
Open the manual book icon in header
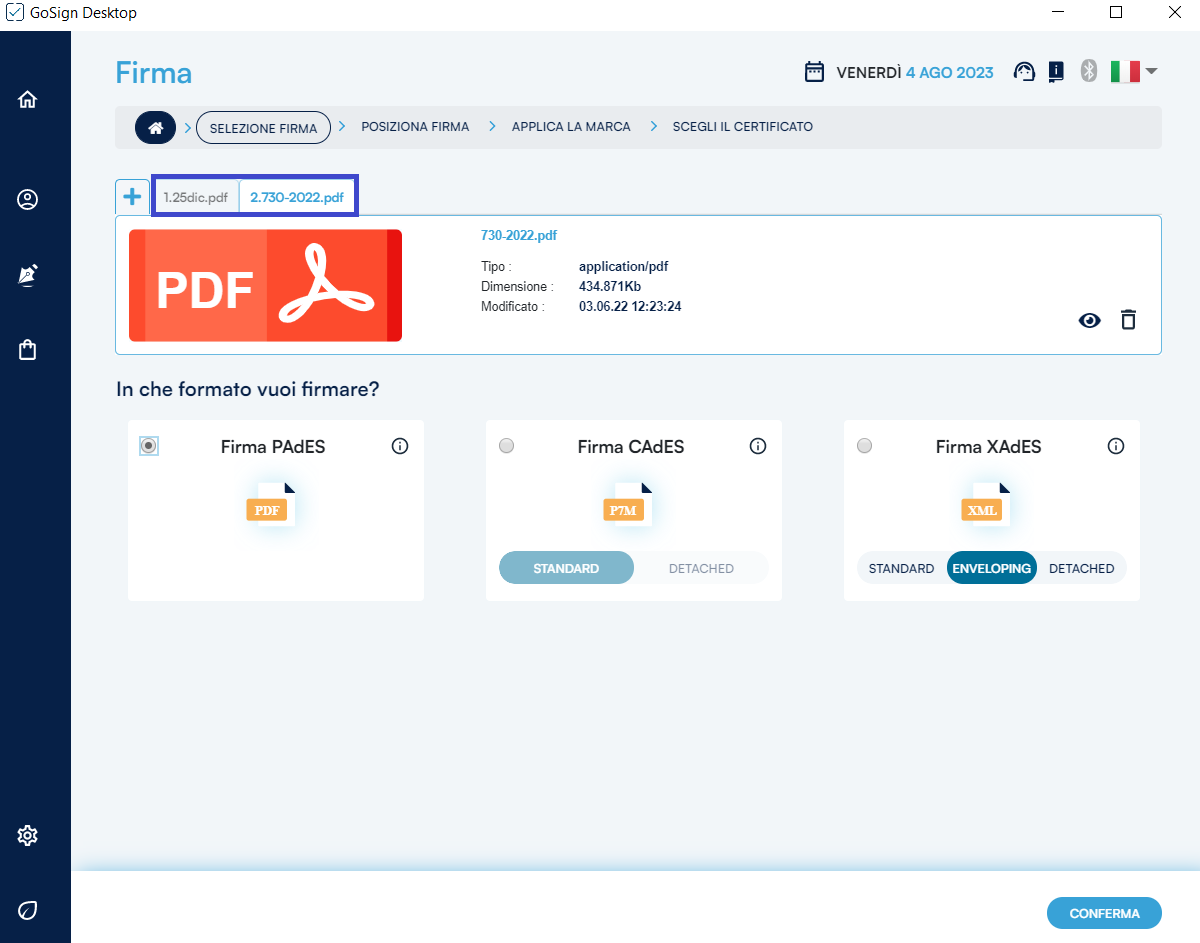click(1055, 72)
